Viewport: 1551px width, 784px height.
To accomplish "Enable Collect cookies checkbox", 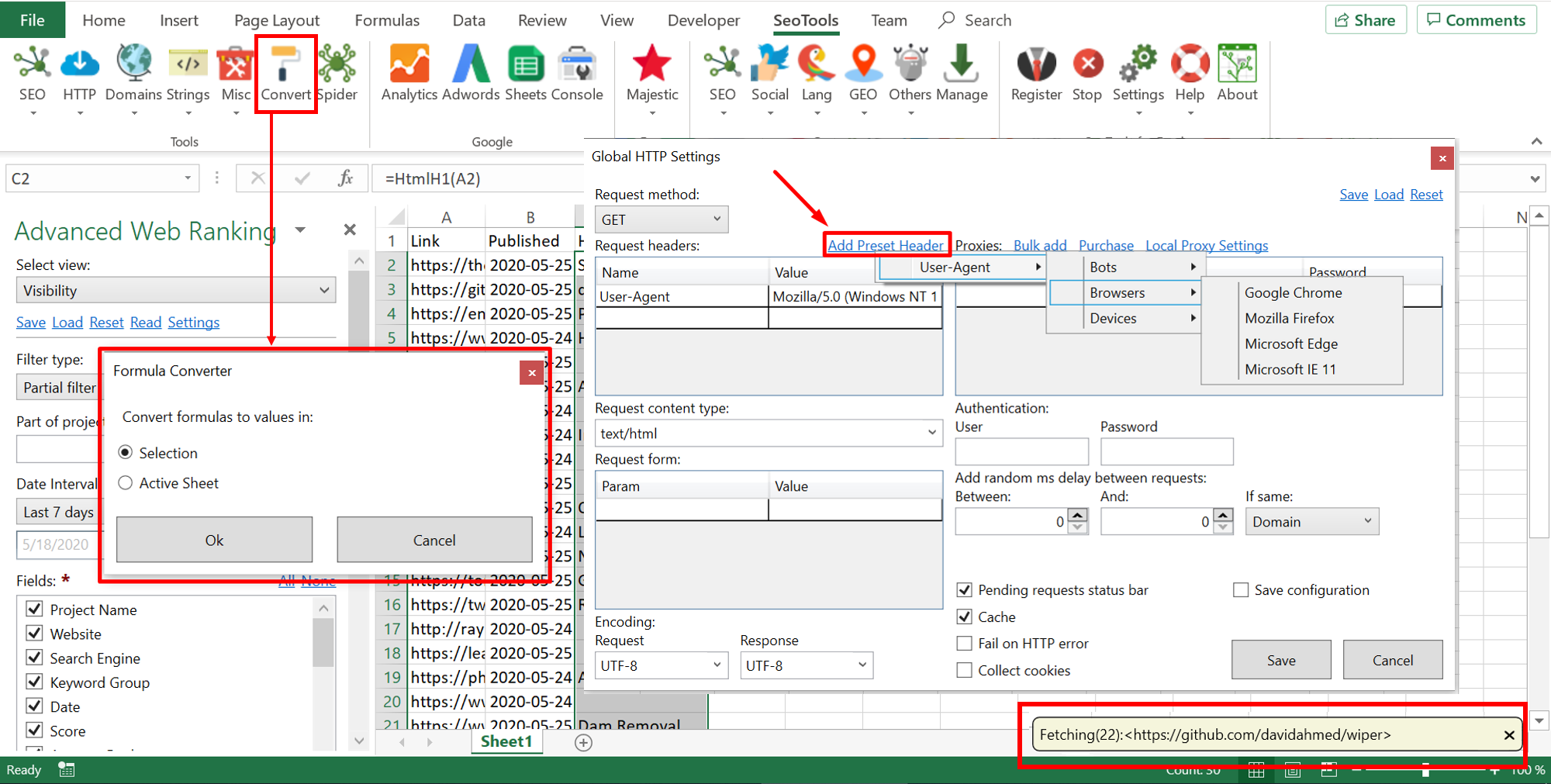I will (x=965, y=670).
